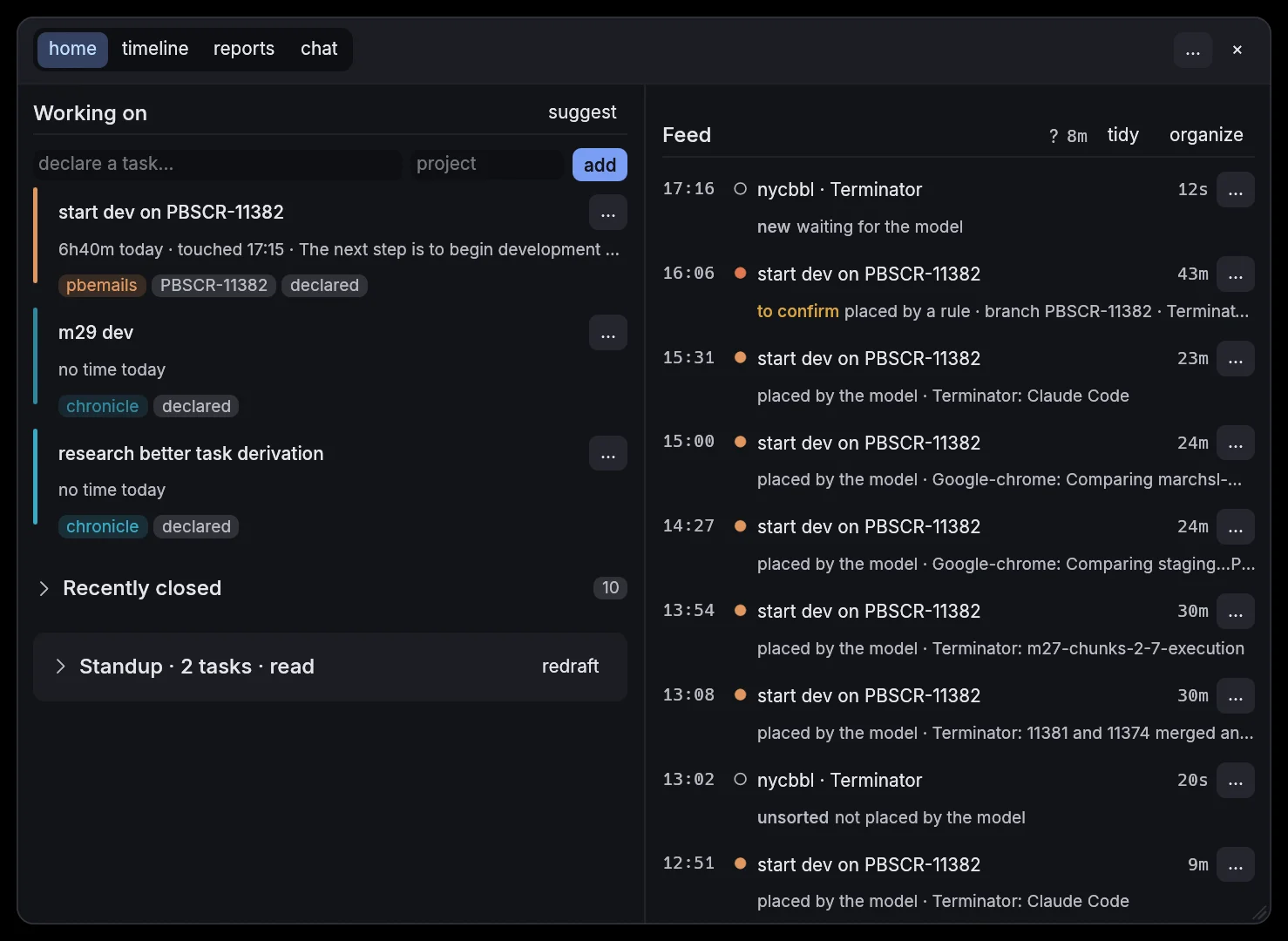The height and width of the screenshot is (941, 1288).
Task: Click the orange status dot at 16:06
Action: pyautogui.click(x=740, y=273)
